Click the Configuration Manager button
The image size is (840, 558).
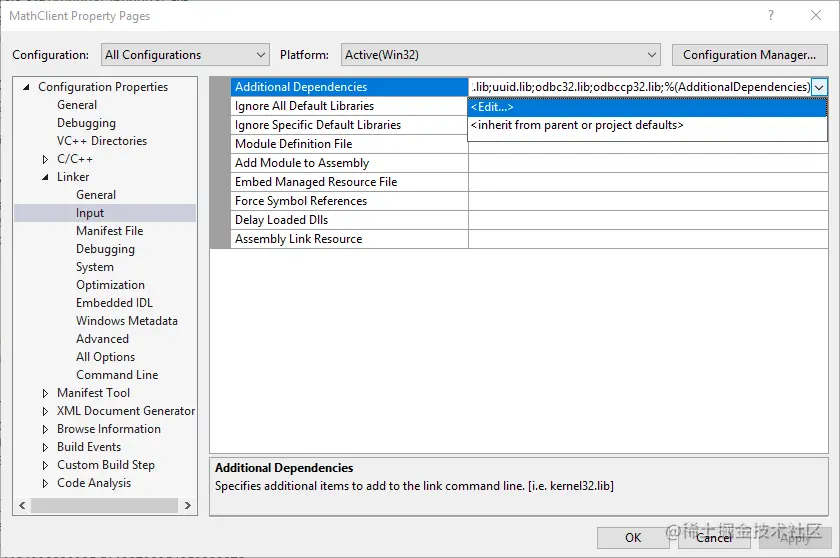pos(749,55)
